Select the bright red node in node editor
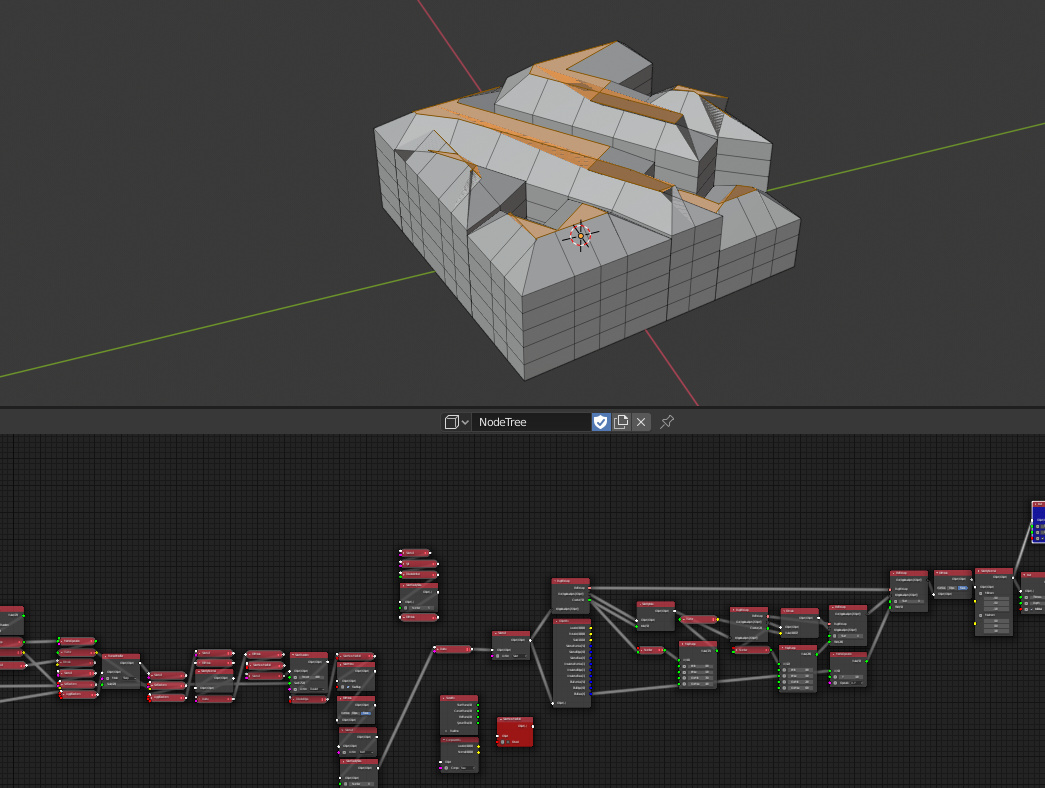The image size is (1045, 788). 515,731
